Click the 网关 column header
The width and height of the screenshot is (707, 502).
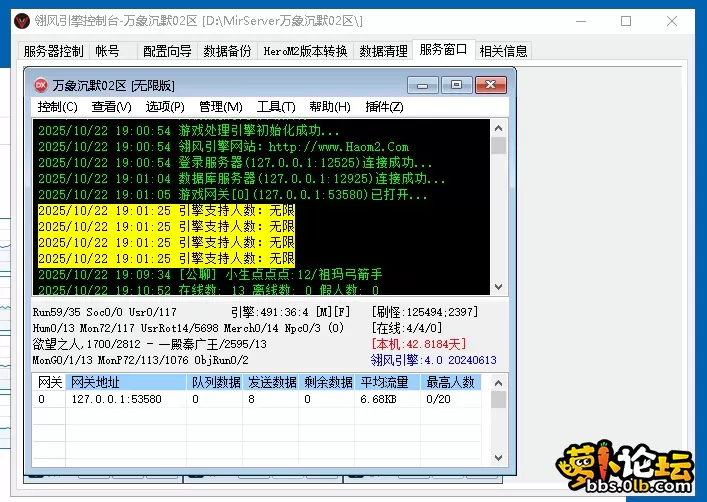[50, 382]
